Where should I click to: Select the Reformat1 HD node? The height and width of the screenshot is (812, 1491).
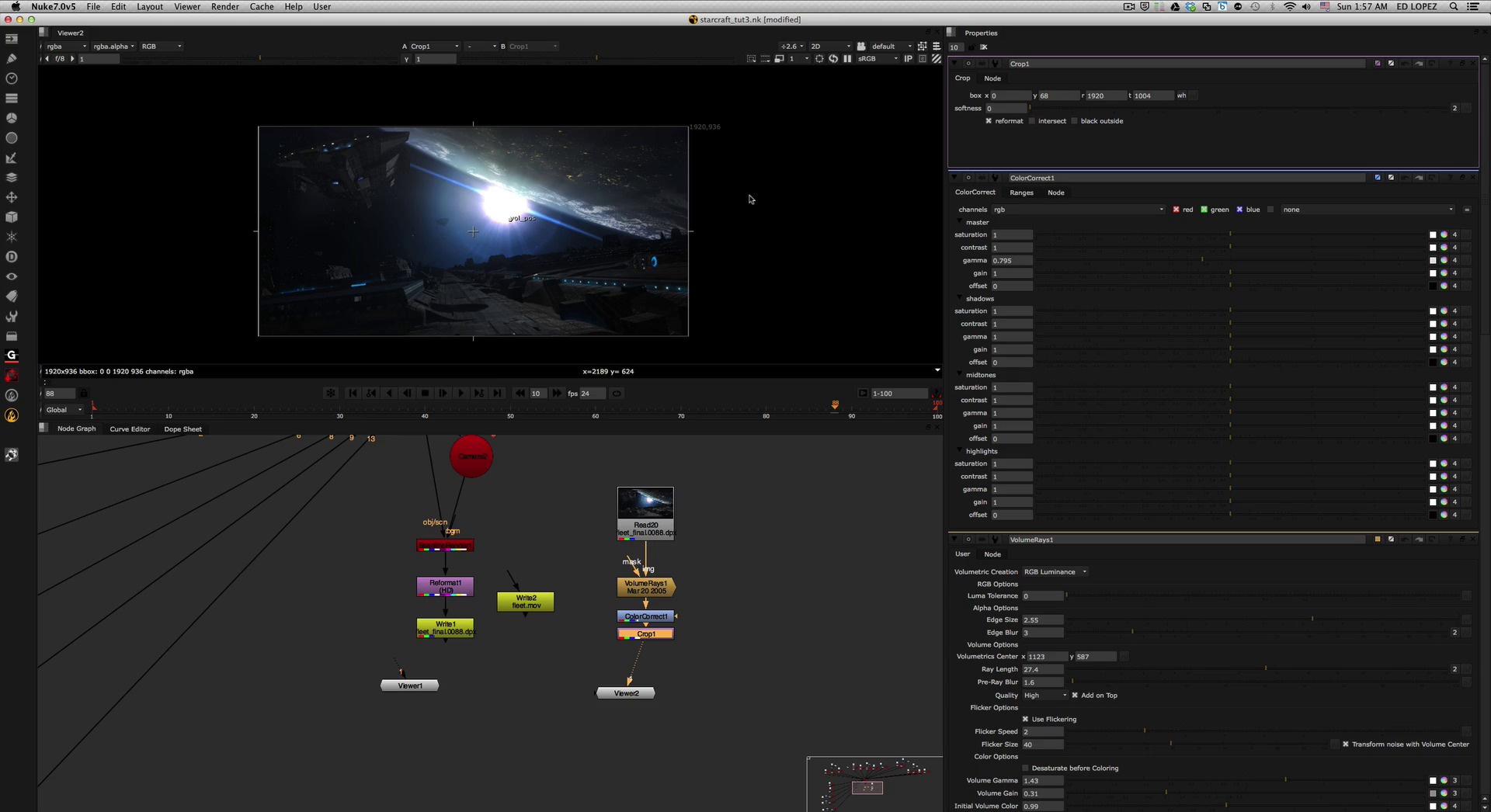tap(445, 587)
